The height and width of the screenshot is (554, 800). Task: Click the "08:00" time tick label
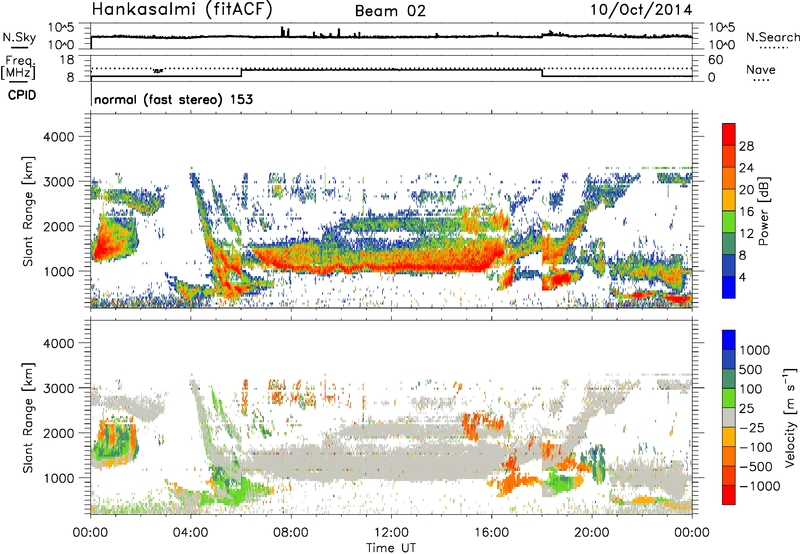pyautogui.click(x=291, y=533)
